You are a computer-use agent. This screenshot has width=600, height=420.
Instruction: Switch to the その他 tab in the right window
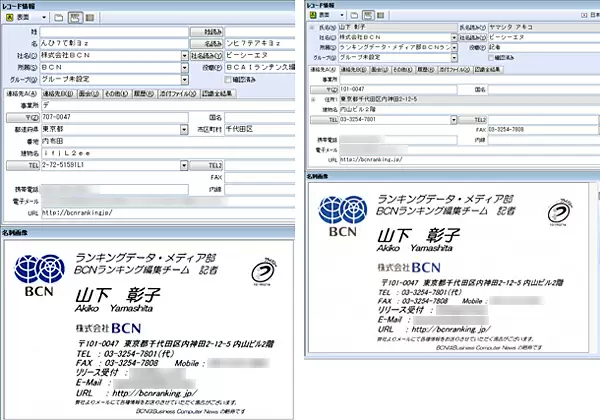coord(402,70)
